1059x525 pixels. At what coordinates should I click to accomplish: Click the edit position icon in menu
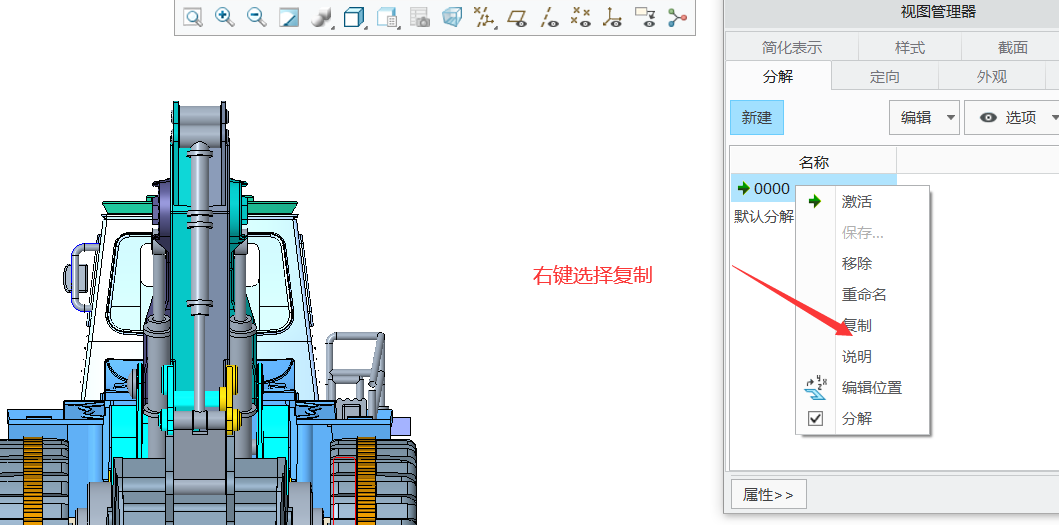816,388
